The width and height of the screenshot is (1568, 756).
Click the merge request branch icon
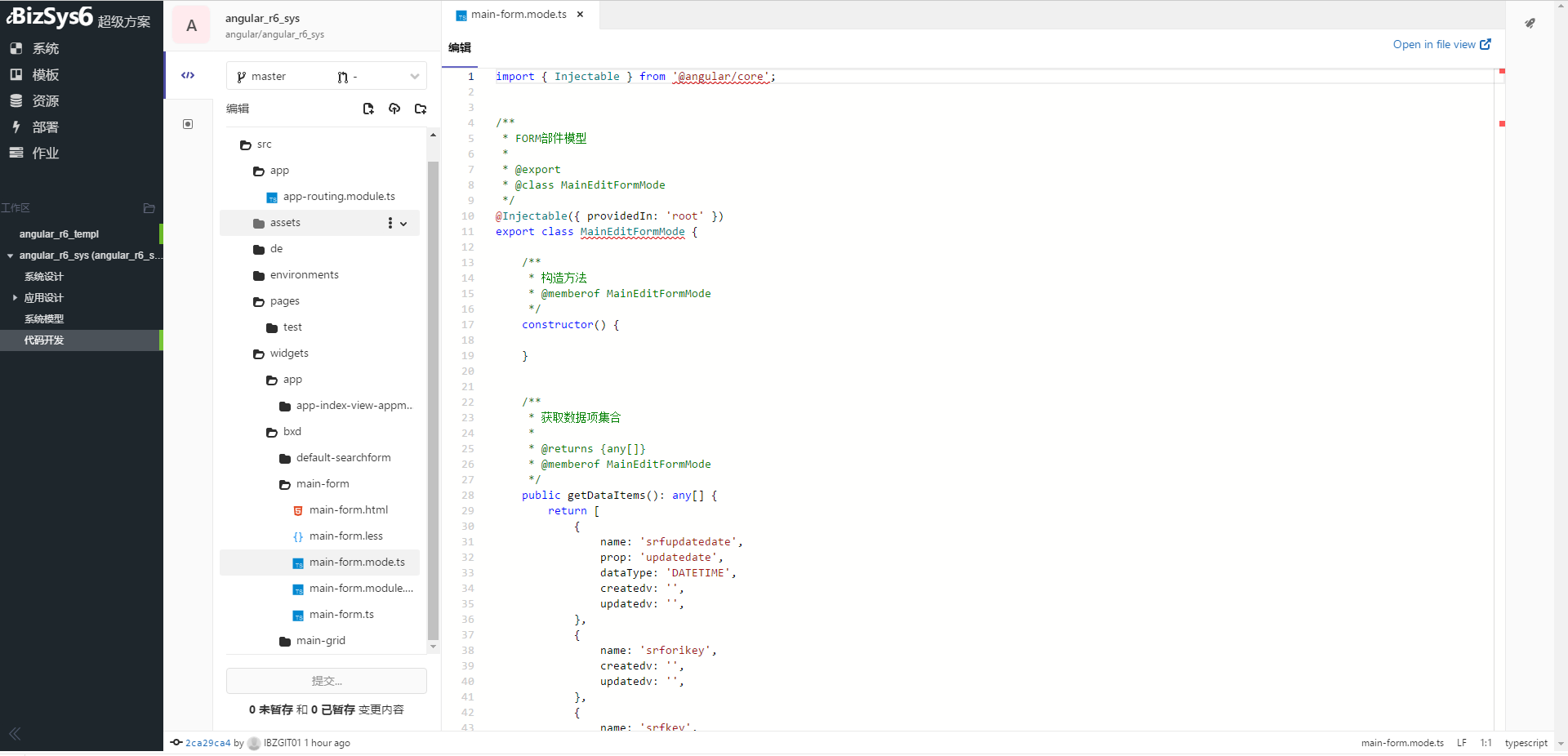pyautogui.click(x=343, y=77)
